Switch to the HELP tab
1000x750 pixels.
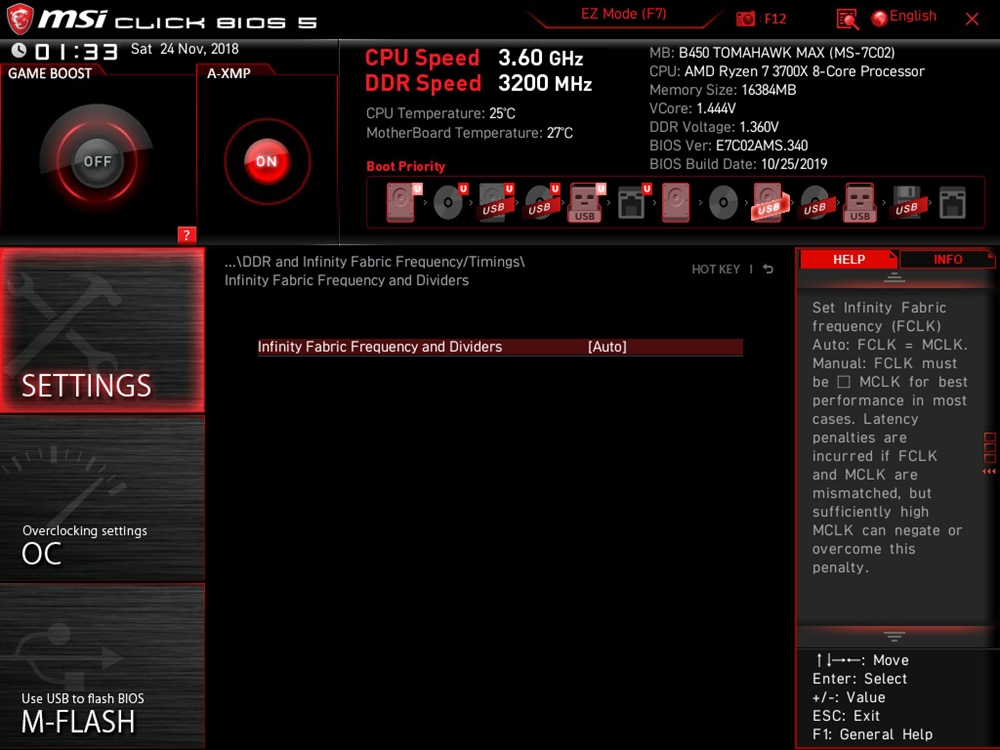(848, 259)
